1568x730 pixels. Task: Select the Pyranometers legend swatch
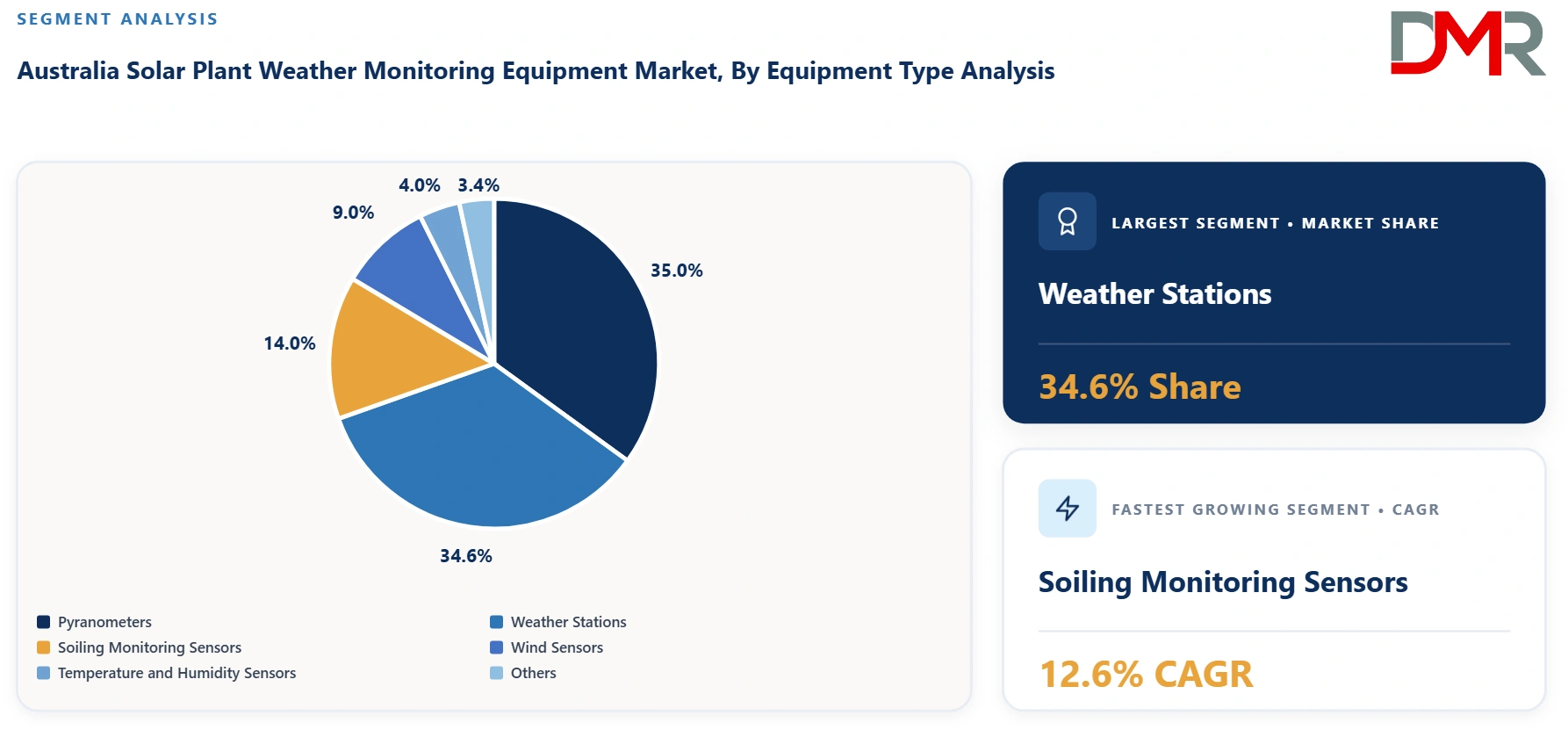tap(43, 622)
